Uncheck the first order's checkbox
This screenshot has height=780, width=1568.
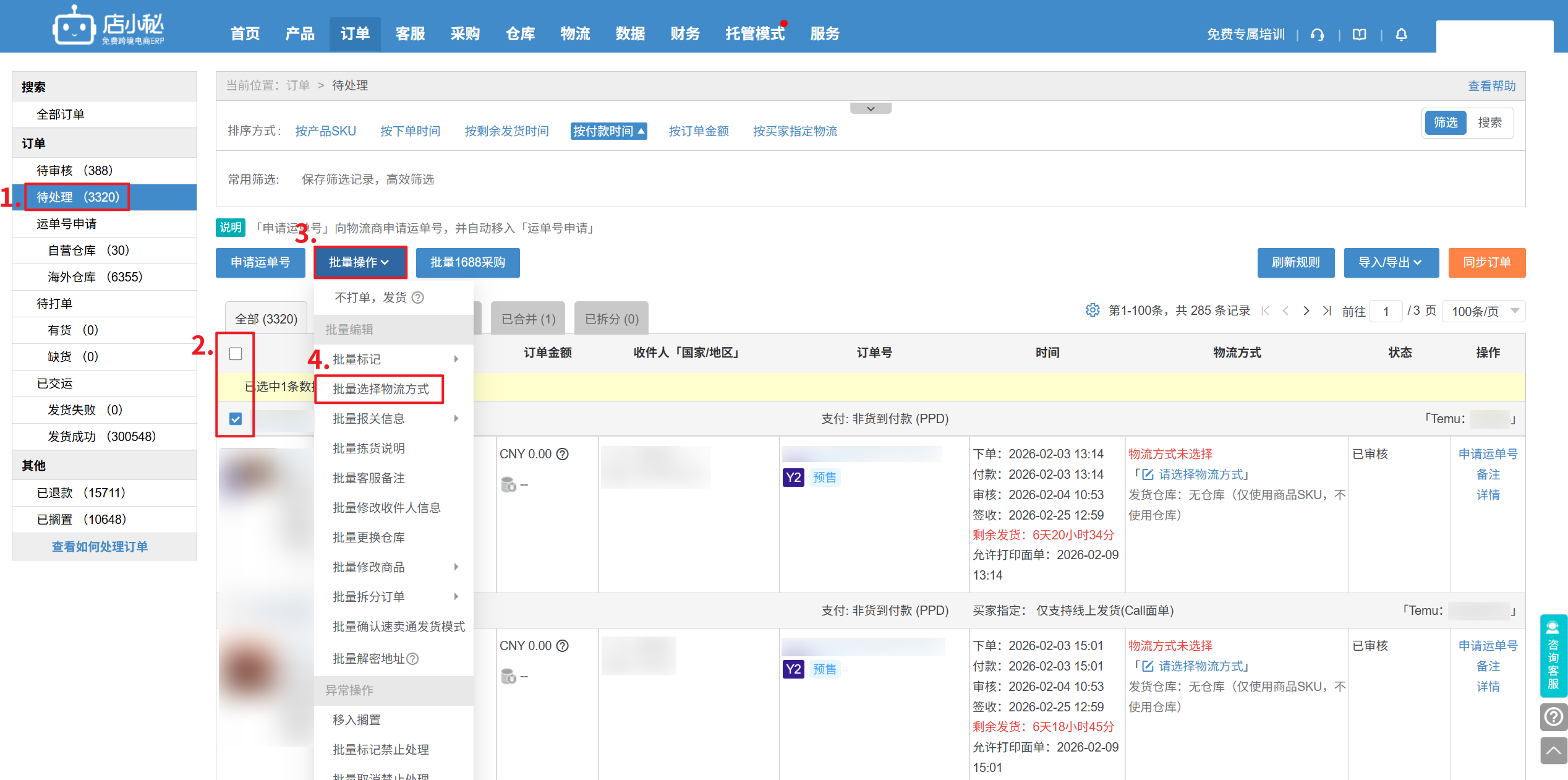coord(236,419)
